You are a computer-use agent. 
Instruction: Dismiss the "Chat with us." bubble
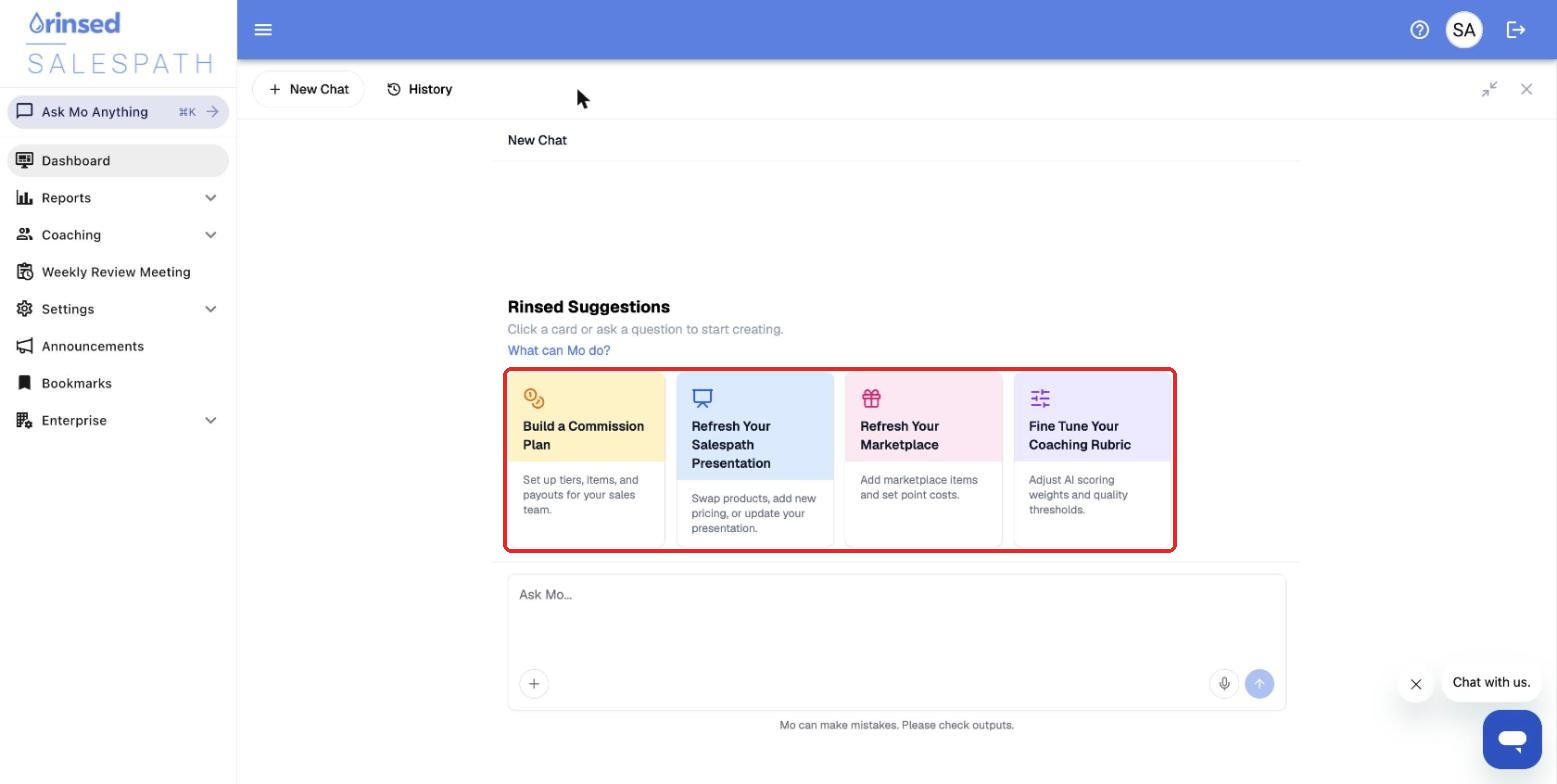tap(1416, 684)
